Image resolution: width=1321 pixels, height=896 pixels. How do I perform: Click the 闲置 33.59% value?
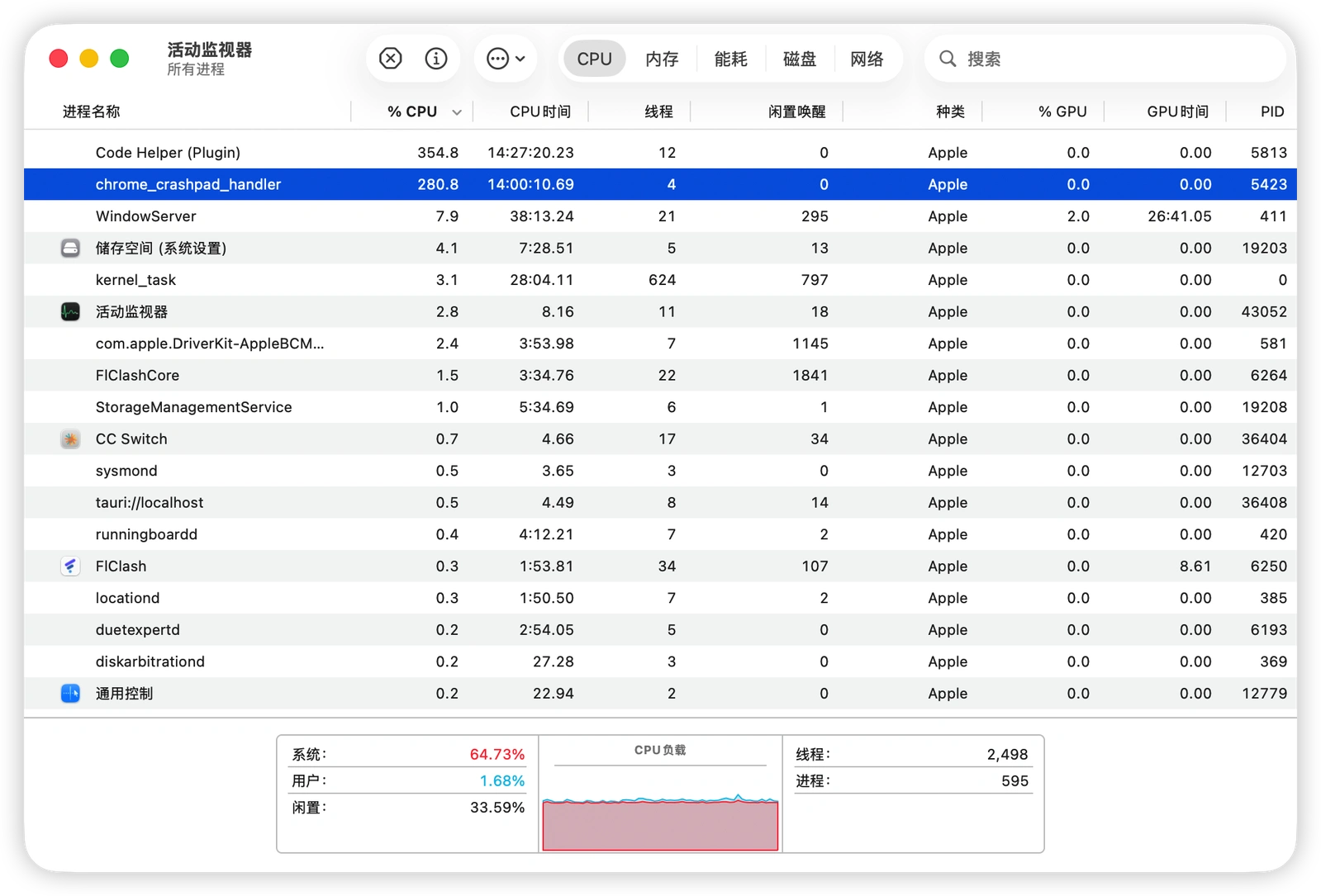(x=497, y=807)
